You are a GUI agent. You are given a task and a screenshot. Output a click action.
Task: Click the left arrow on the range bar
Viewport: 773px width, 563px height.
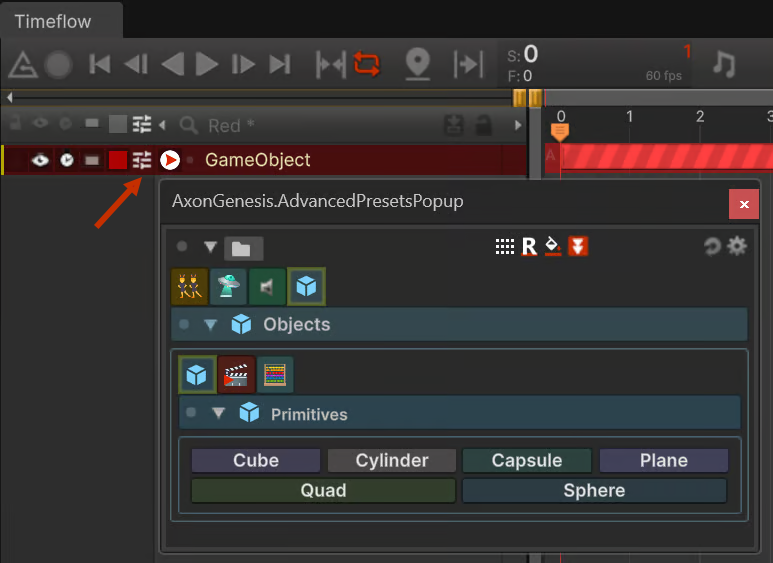point(9,98)
